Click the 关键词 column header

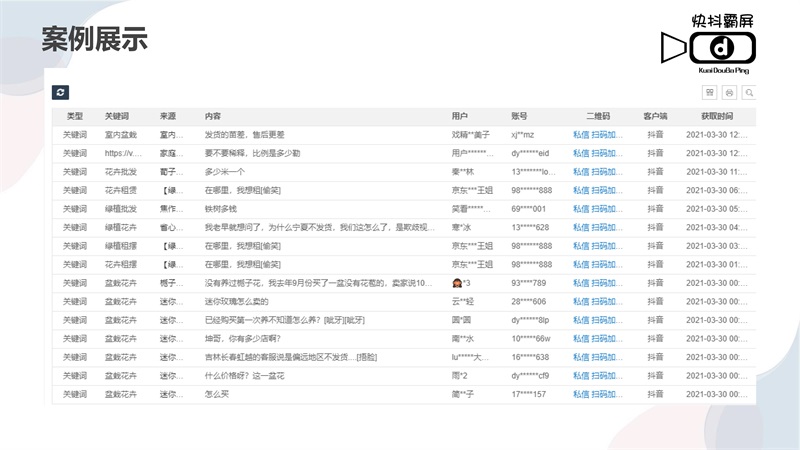[x=117, y=116]
